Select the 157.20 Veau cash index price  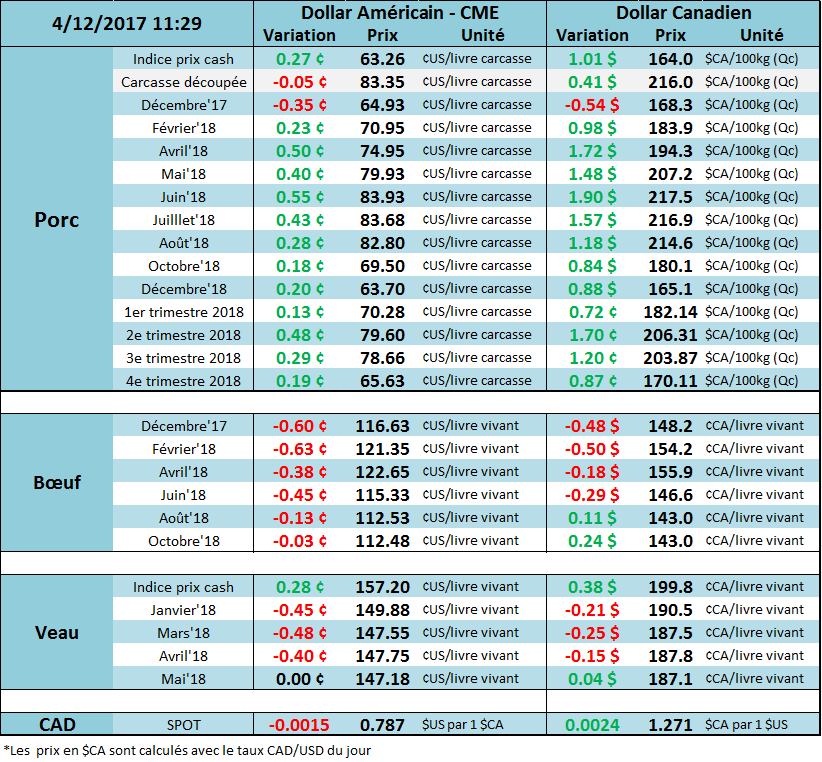380,587
